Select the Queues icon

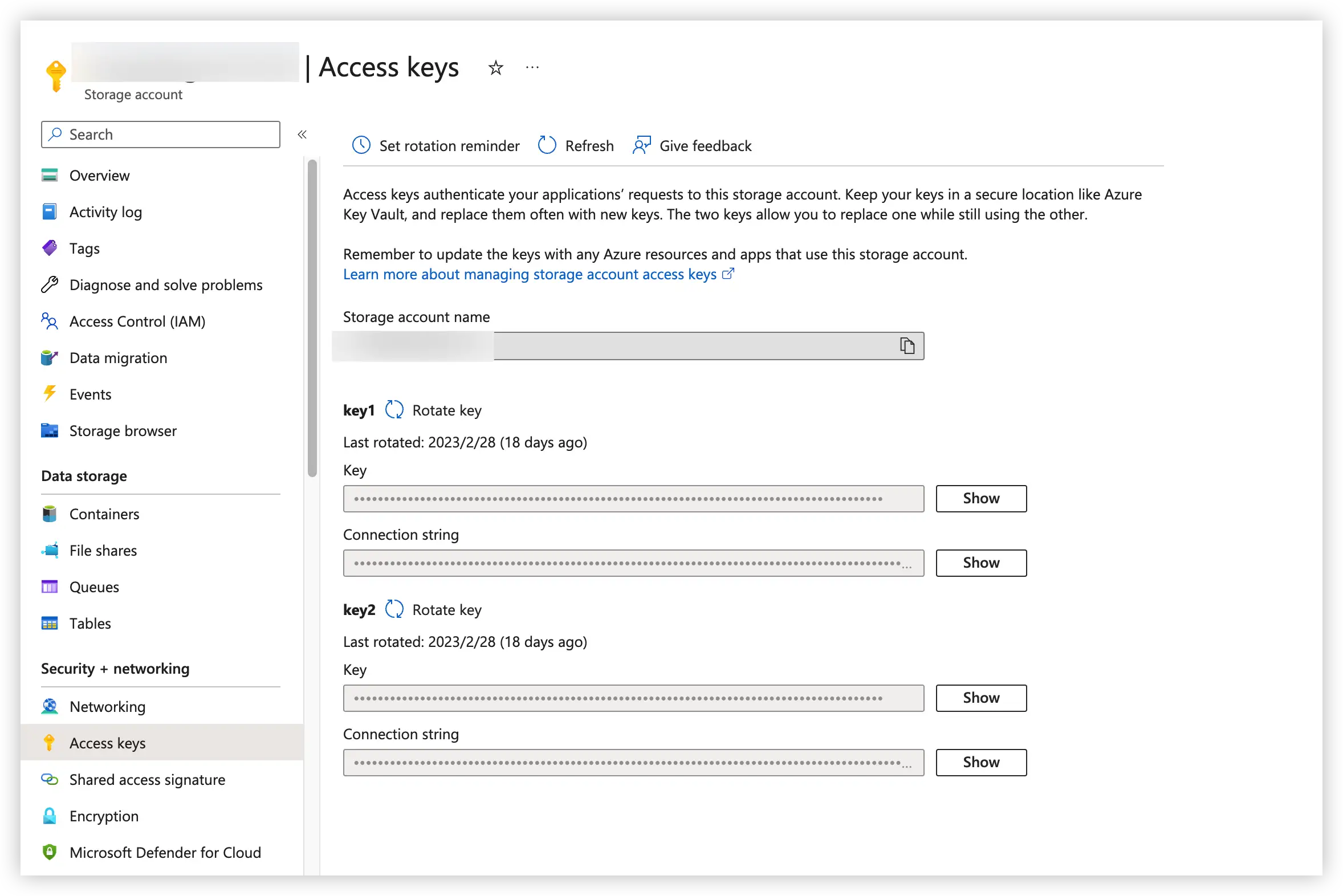(x=50, y=587)
